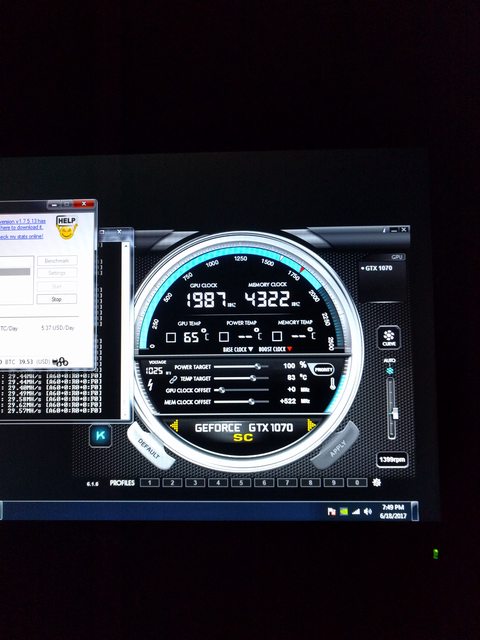
Task: Open the fan CURVE settings
Action: point(389,338)
